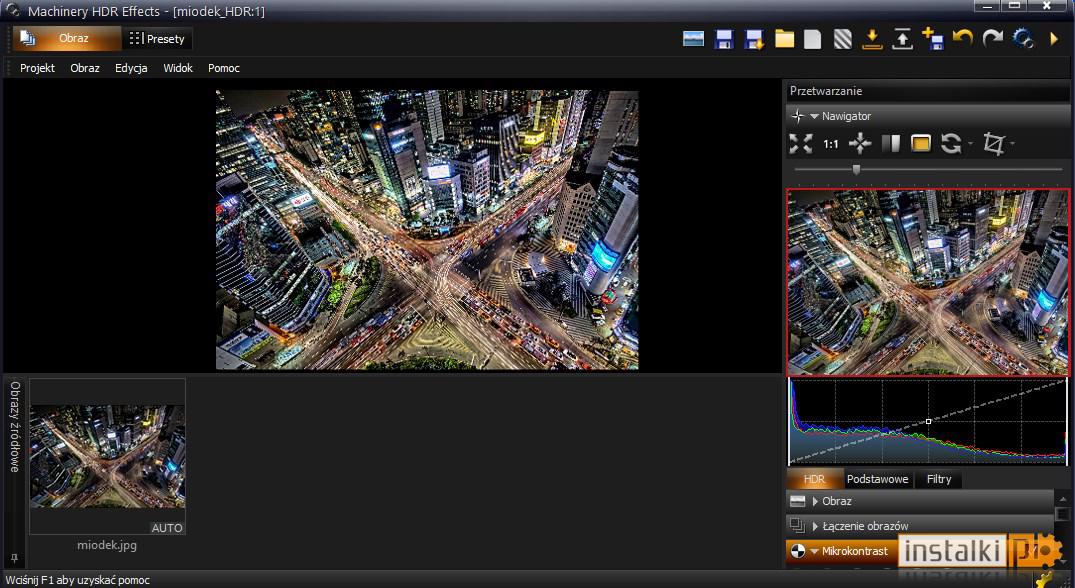
Task: Click the fit-to-screen expanding arrows icon
Action: coord(800,143)
